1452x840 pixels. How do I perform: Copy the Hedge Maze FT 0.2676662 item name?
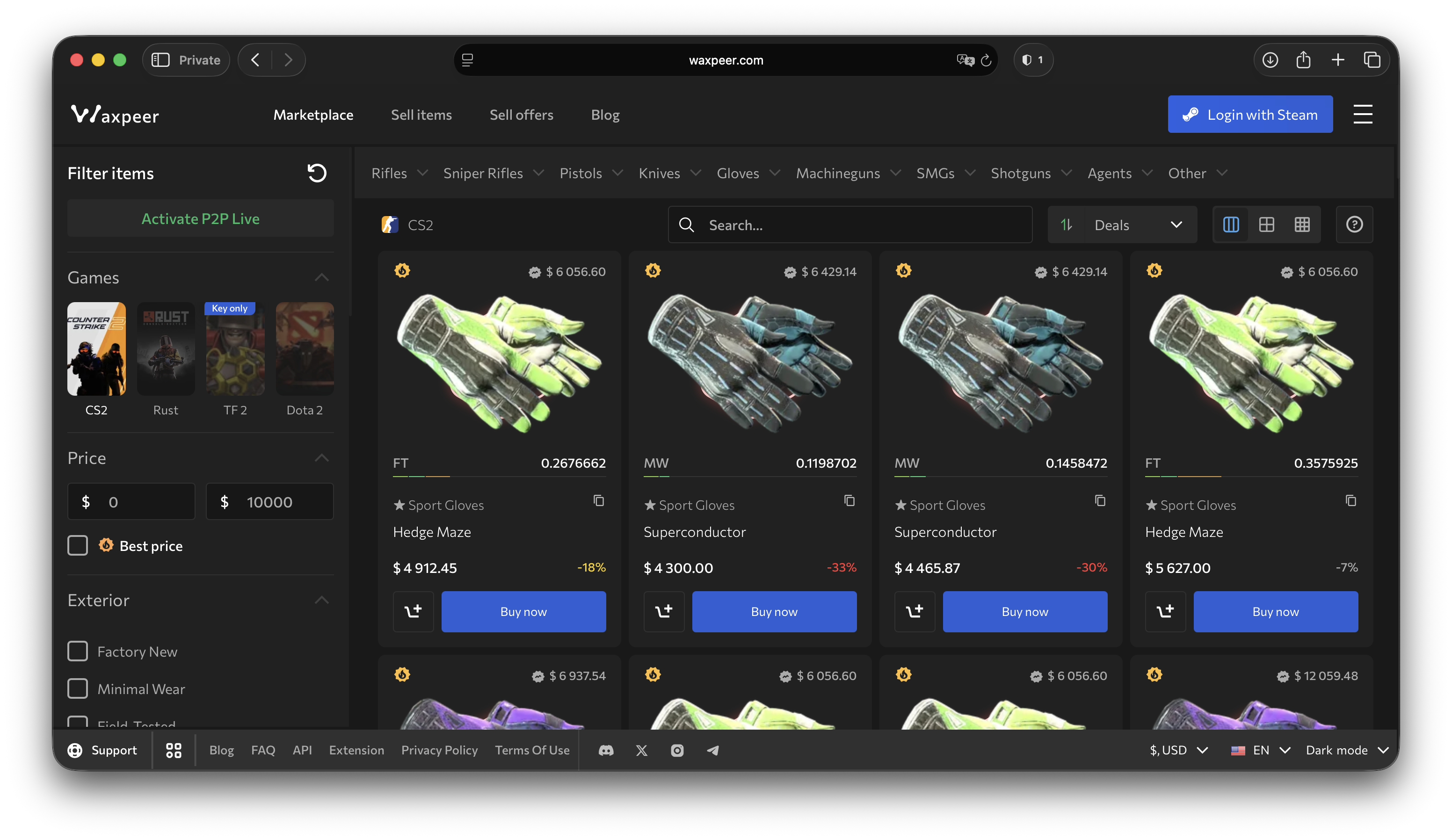(599, 500)
